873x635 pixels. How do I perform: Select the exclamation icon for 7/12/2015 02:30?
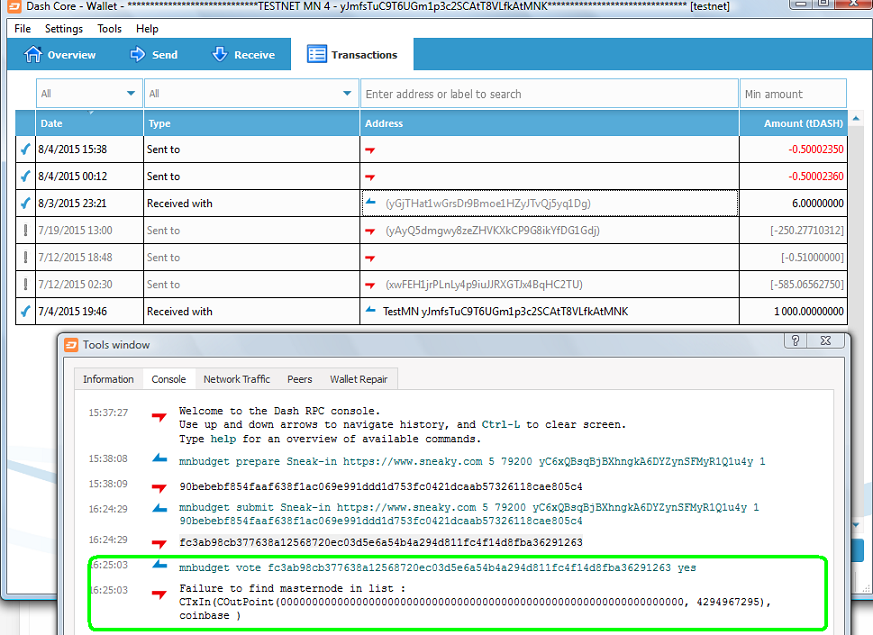pos(25,284)
